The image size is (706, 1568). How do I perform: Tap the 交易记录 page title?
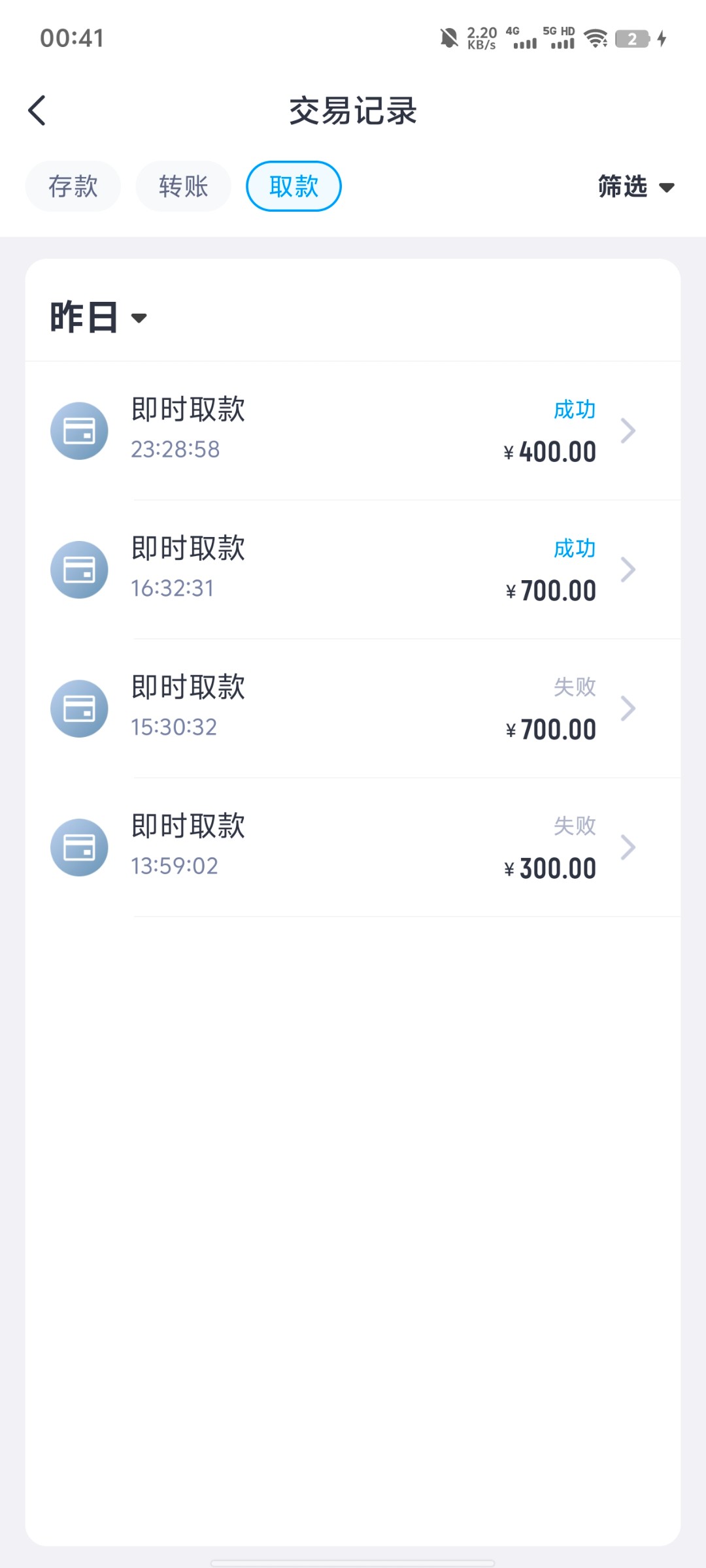point(353,110)
